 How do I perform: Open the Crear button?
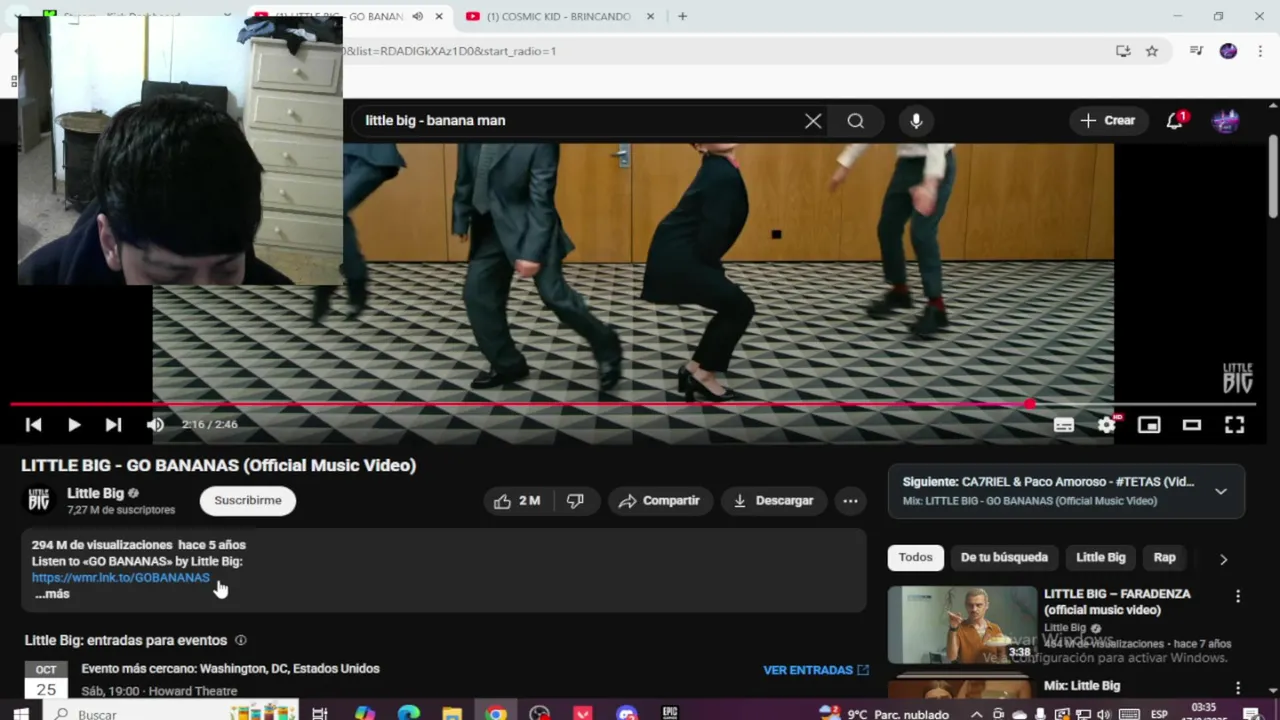tap(1107, 121)
